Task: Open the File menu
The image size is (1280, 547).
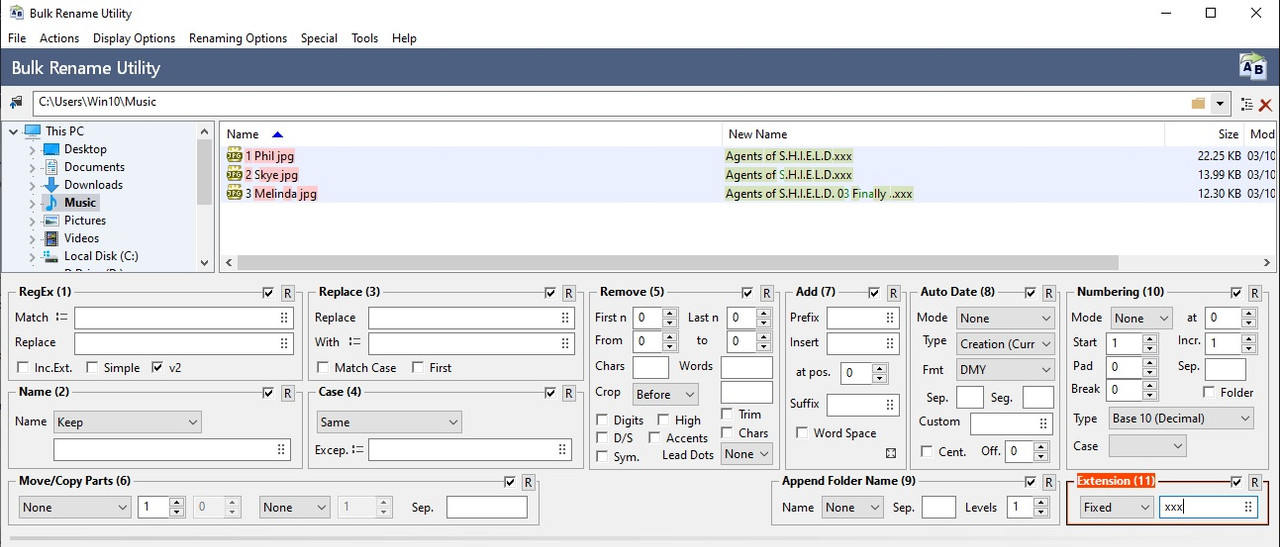Action: point(17,38)
